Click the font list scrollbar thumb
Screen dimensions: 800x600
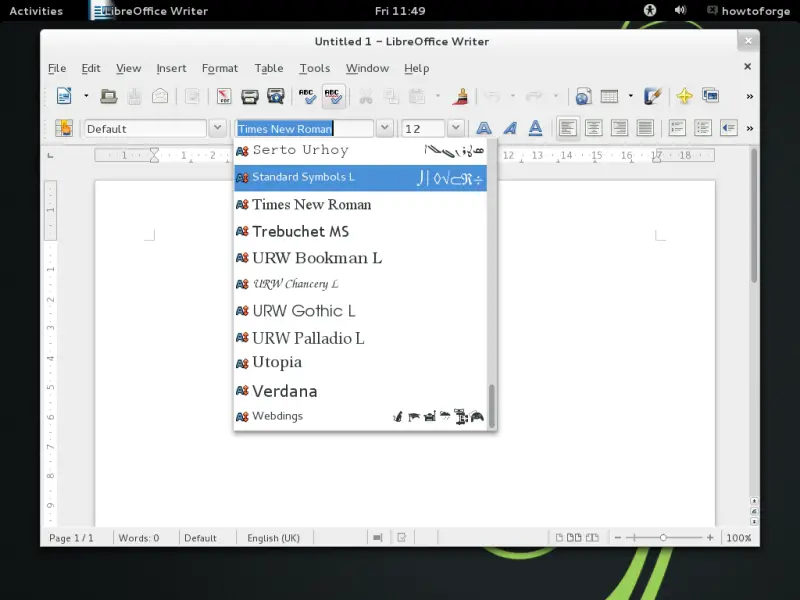coord(492,406)
